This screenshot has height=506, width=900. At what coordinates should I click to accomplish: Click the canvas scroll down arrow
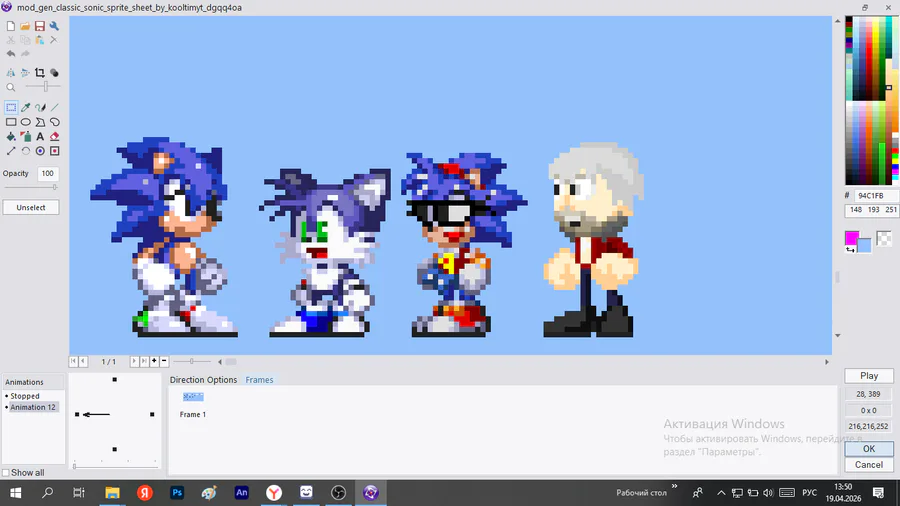(x=837, y=336)
